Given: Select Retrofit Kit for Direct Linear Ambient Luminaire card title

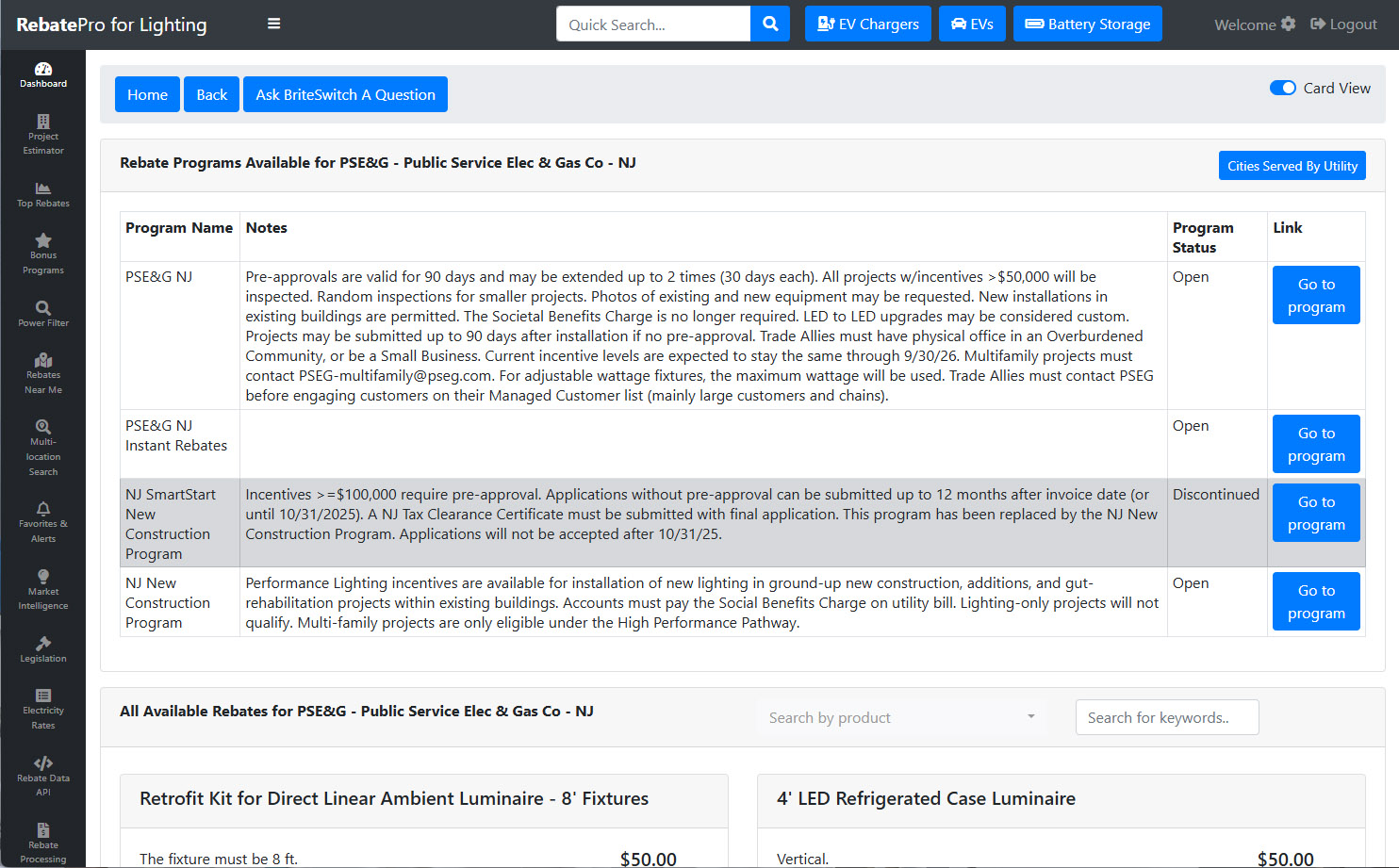Looking at the screenshot, I should [394, 798].
